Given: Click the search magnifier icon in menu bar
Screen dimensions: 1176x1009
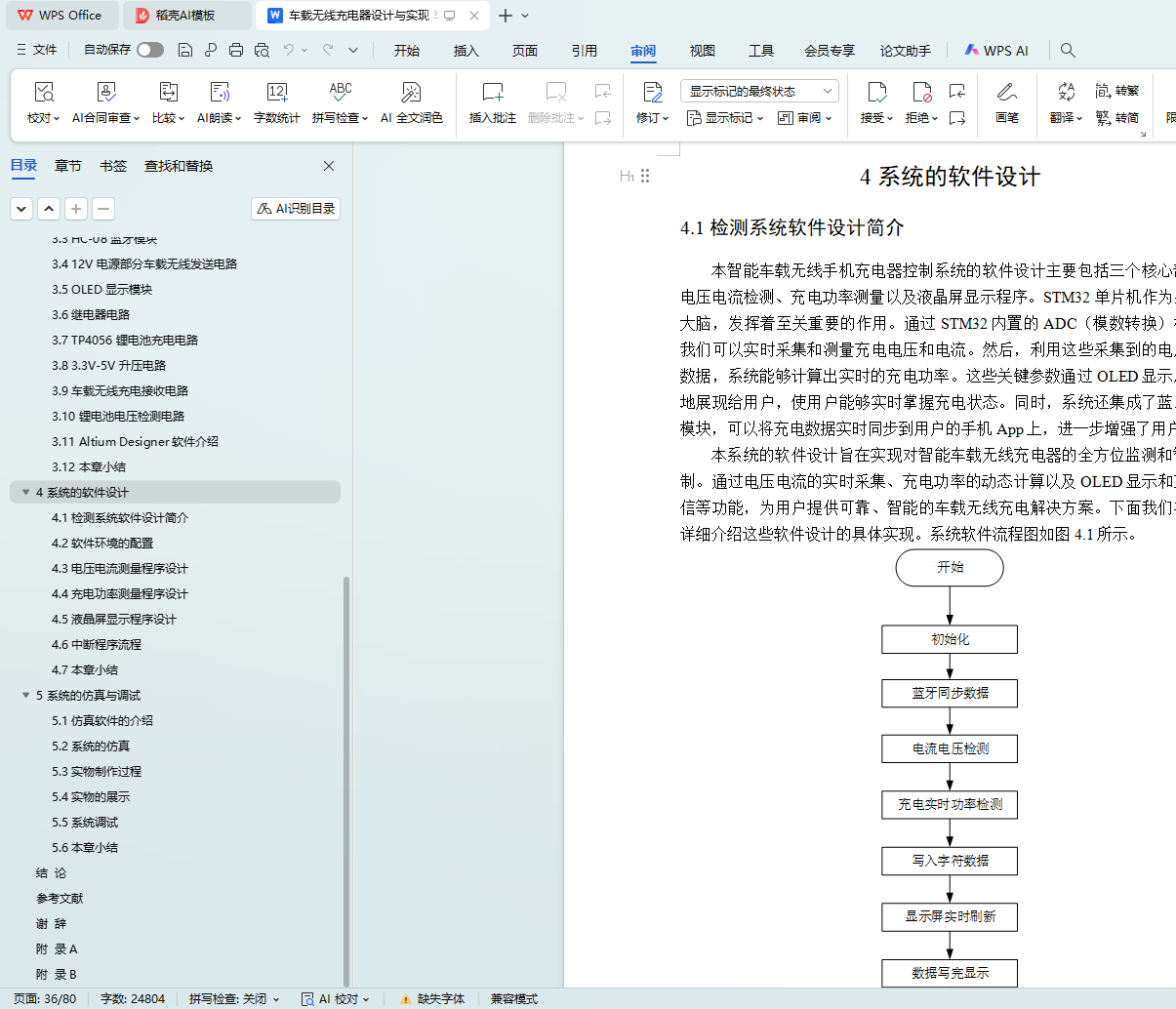Looking at the screenshot, I should [x=1068, y=50].
